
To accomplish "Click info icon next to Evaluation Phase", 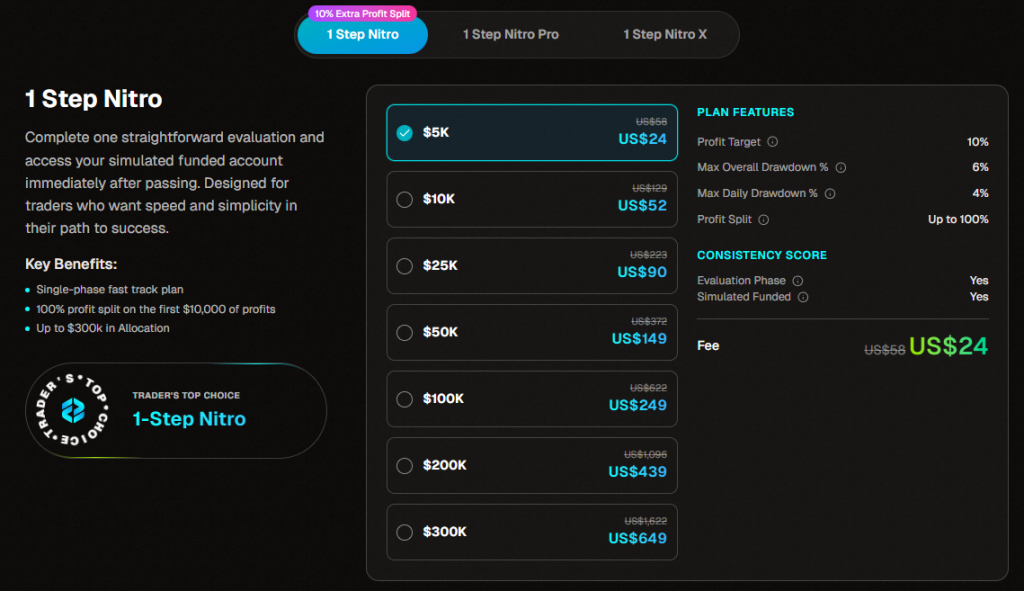I will [798, 281].
